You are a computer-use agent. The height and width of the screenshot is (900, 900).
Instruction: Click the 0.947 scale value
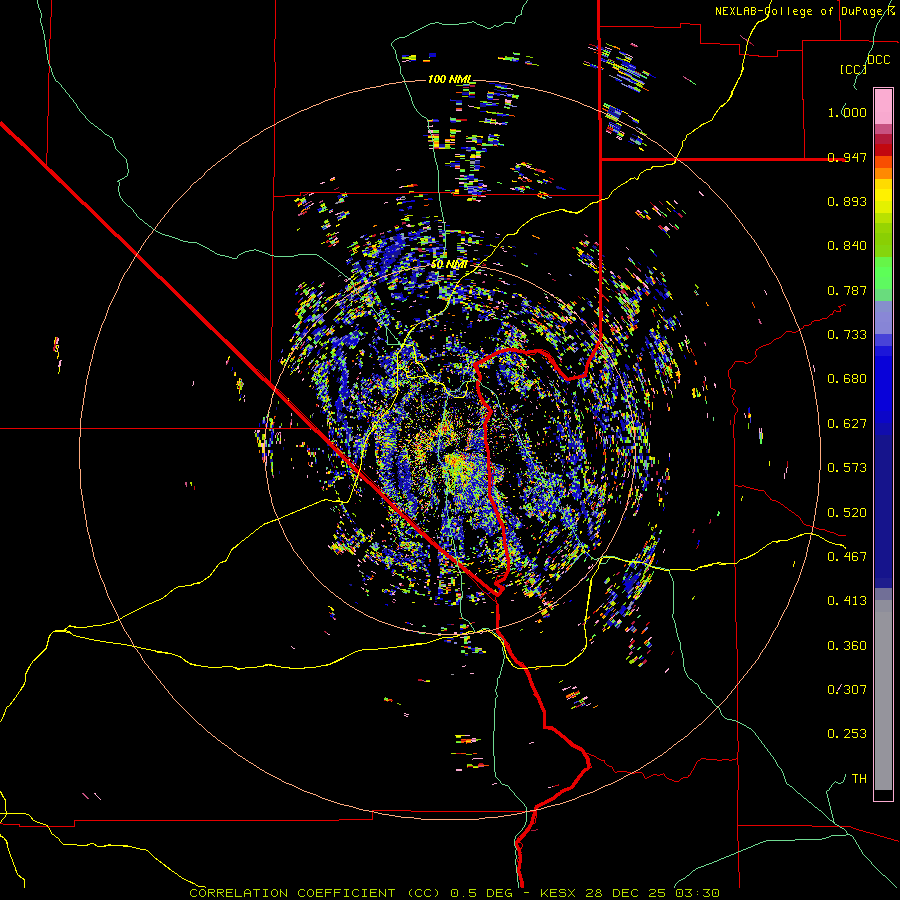point(847,157)
